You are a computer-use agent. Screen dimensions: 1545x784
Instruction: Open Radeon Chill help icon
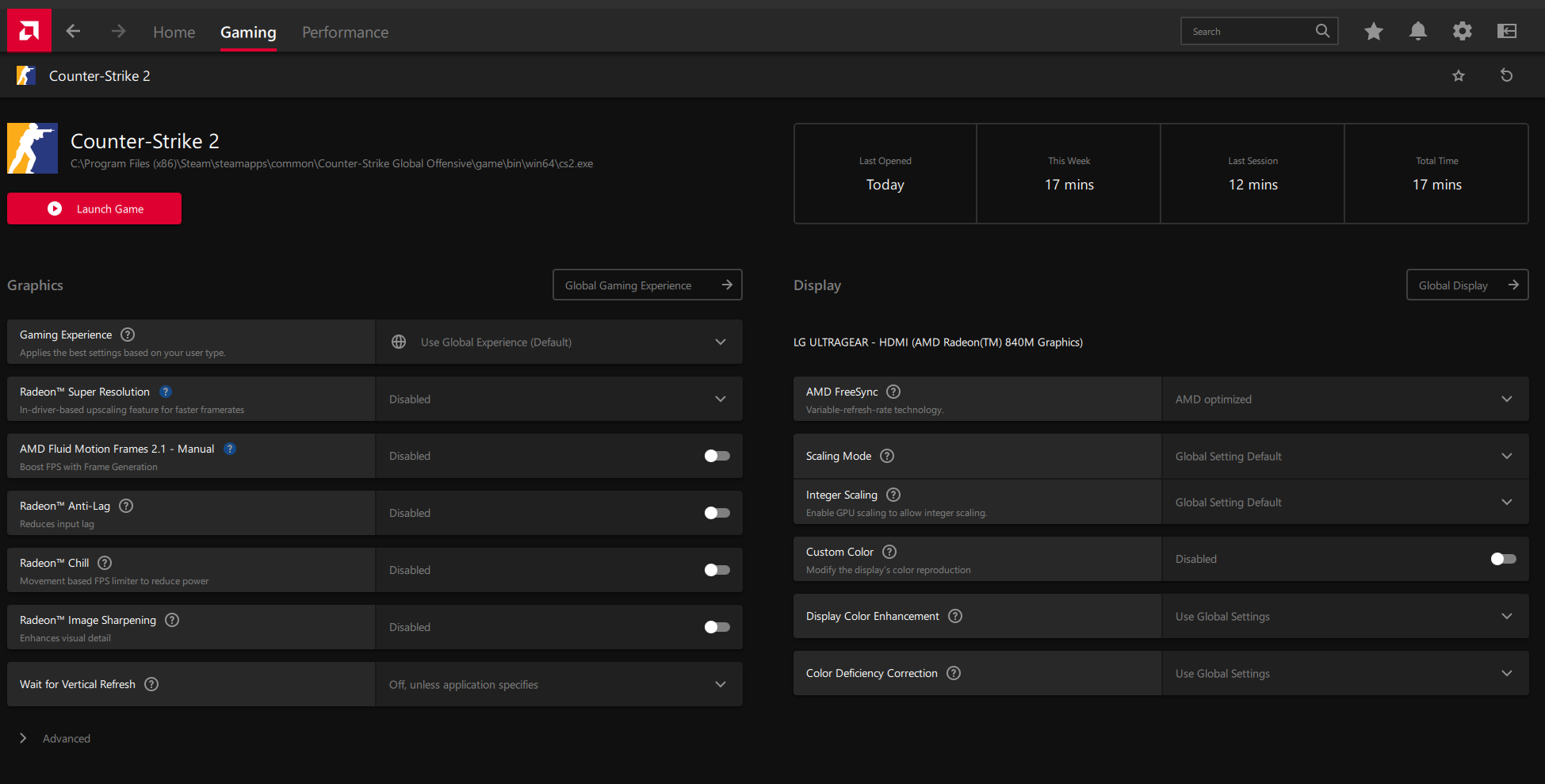[105, 563]
